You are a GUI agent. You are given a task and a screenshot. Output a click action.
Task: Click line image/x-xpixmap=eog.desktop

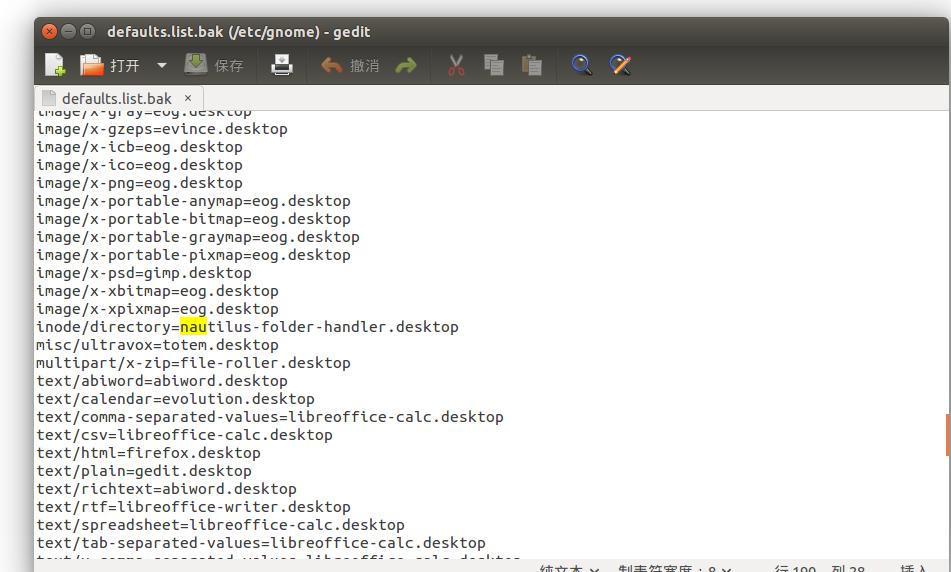pyautogui.click(x=158, y=309)
